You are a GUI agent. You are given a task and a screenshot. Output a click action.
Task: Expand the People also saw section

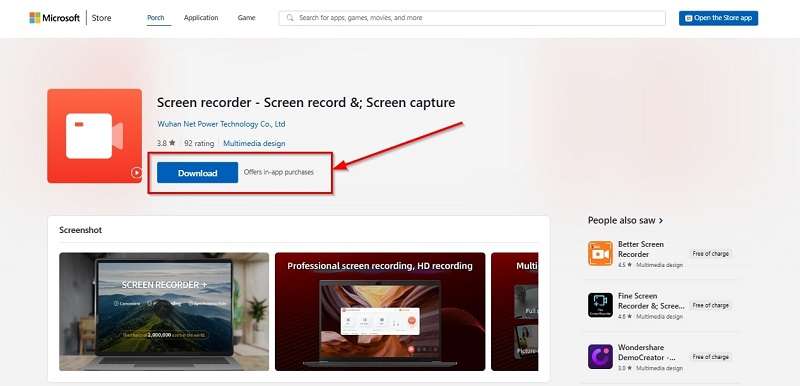pyautogui.click(x=626, y=220)
